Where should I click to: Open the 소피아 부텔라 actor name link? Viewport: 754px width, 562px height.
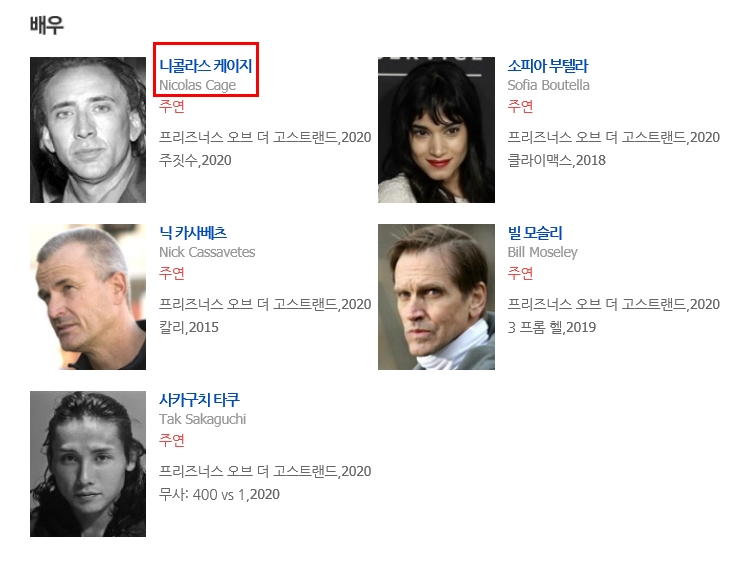(548, 66)
